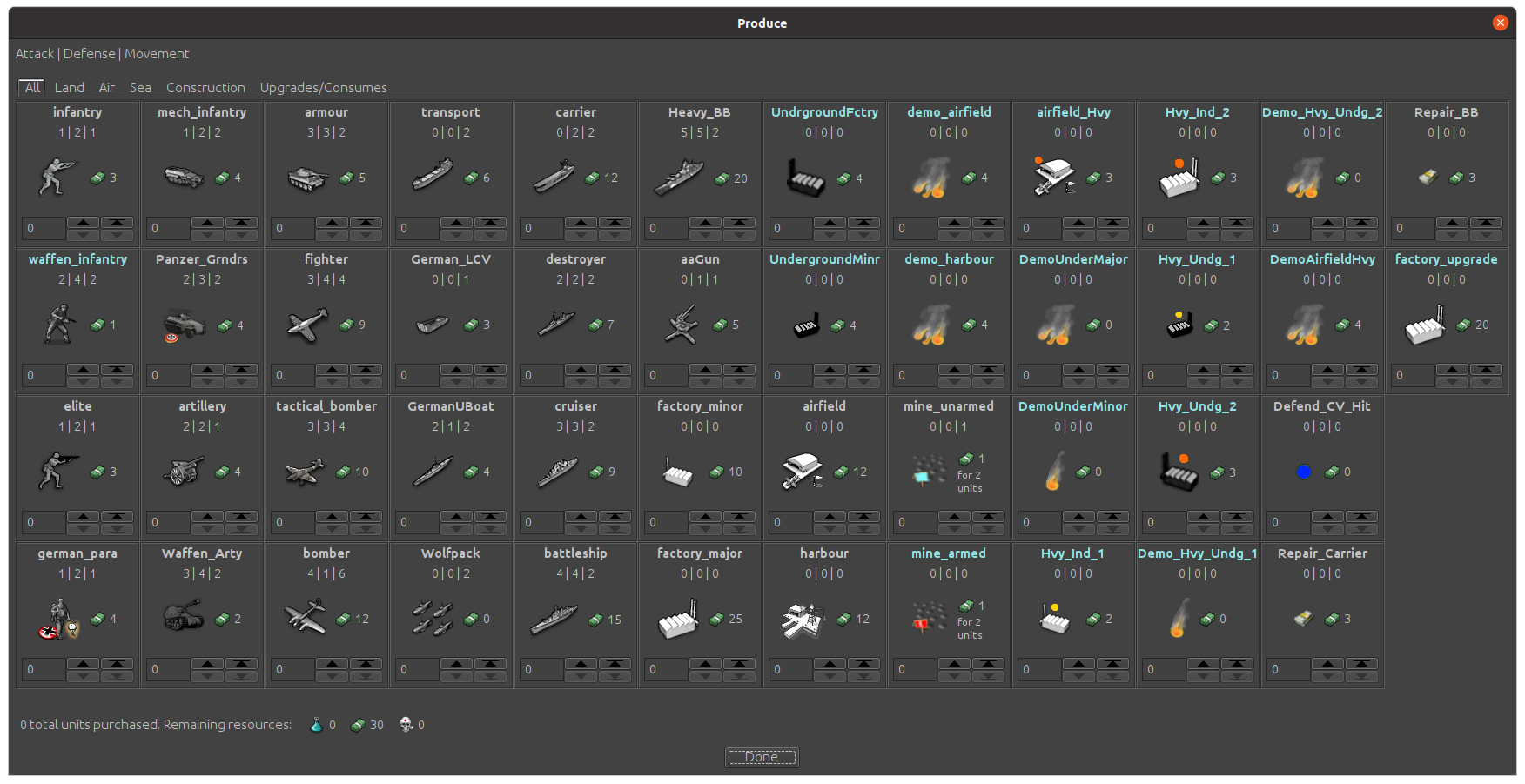Click the tactical_bomber plane icon

[306, 472]
